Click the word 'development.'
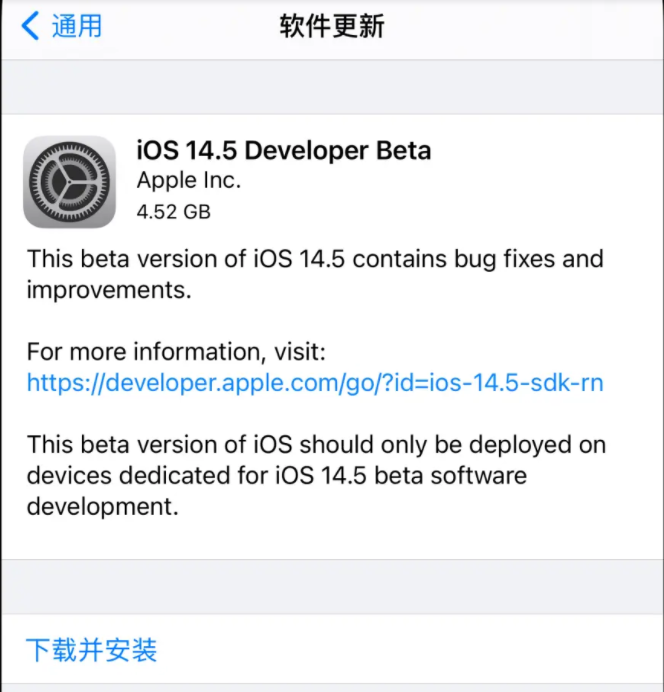664x692 pixels. 102,506
